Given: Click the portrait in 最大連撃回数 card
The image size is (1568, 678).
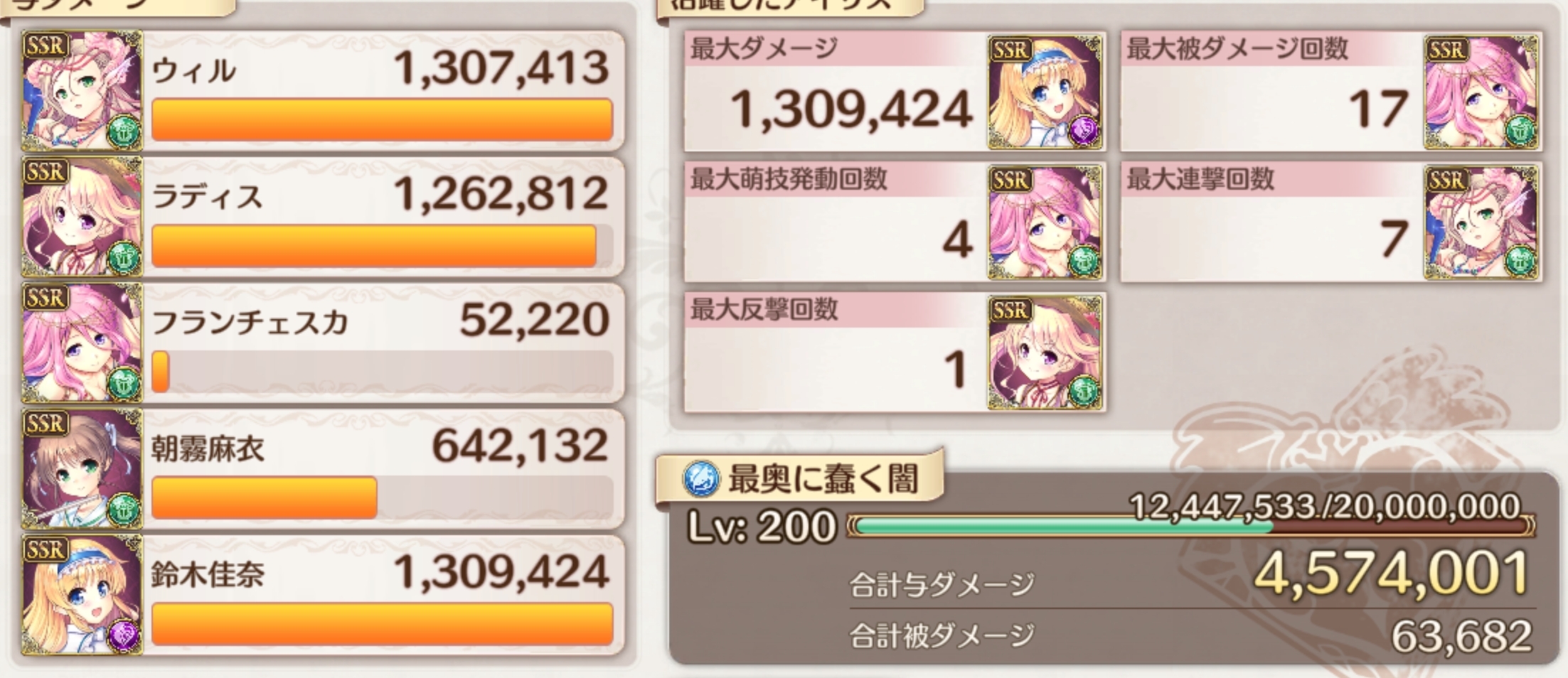Looking at the screenshot, I should pyautogui.click(x=1482, y=222).
